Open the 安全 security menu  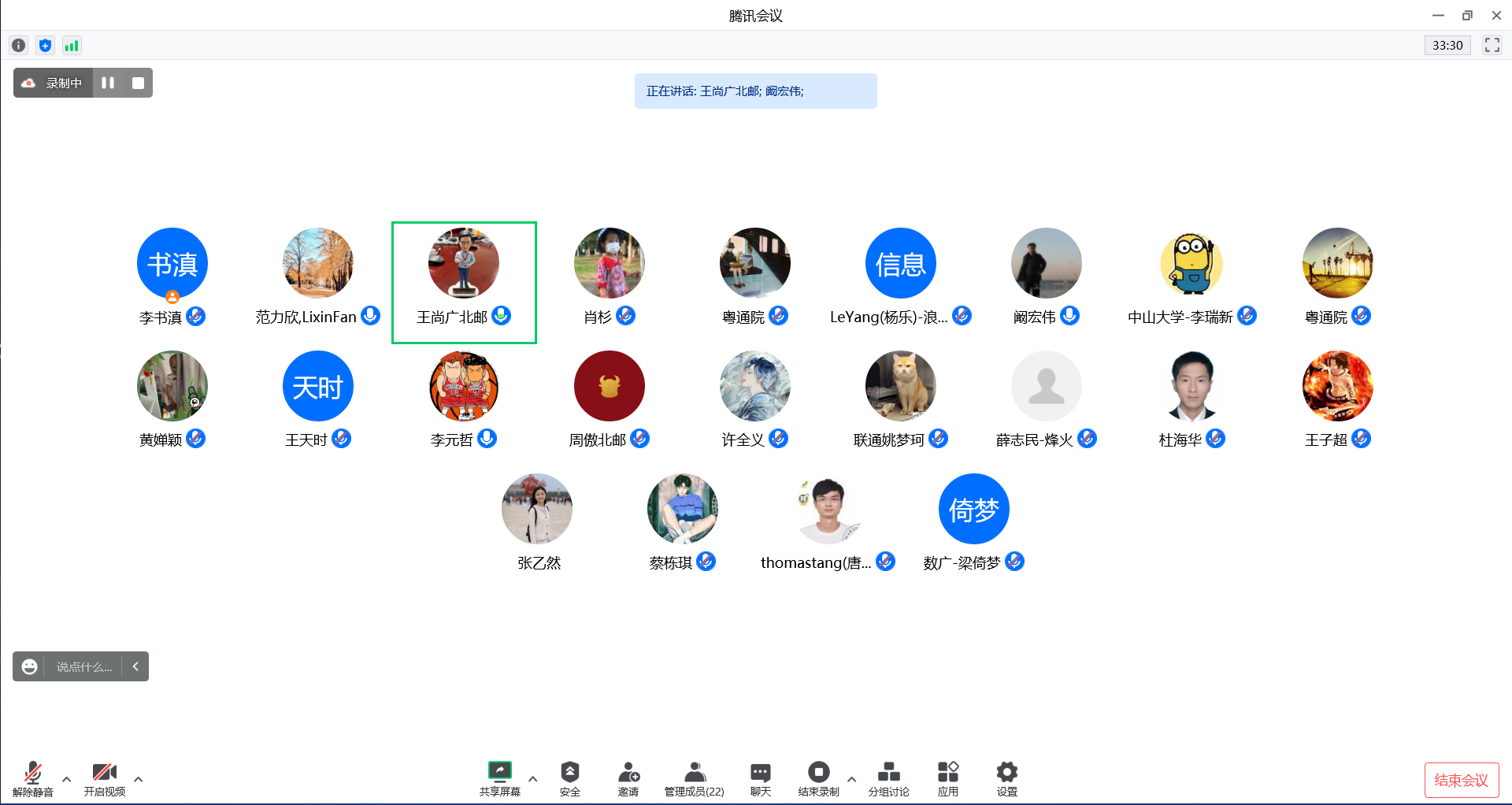pyautogui.click(x=570, y=779)
